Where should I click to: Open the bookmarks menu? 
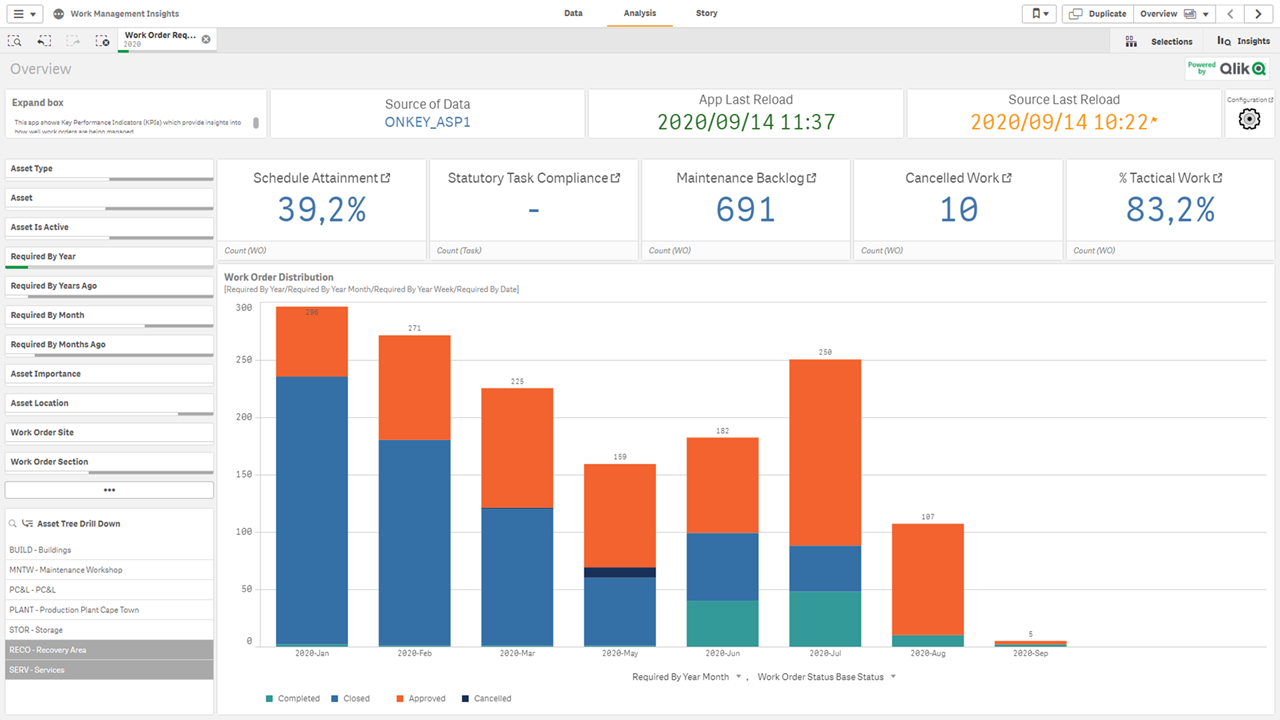(1039, 14)
